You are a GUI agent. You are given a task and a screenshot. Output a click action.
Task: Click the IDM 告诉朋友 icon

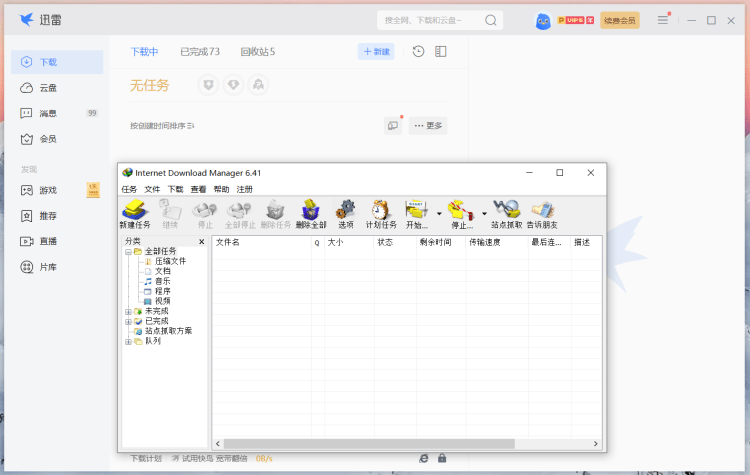[x=542, y=214]
